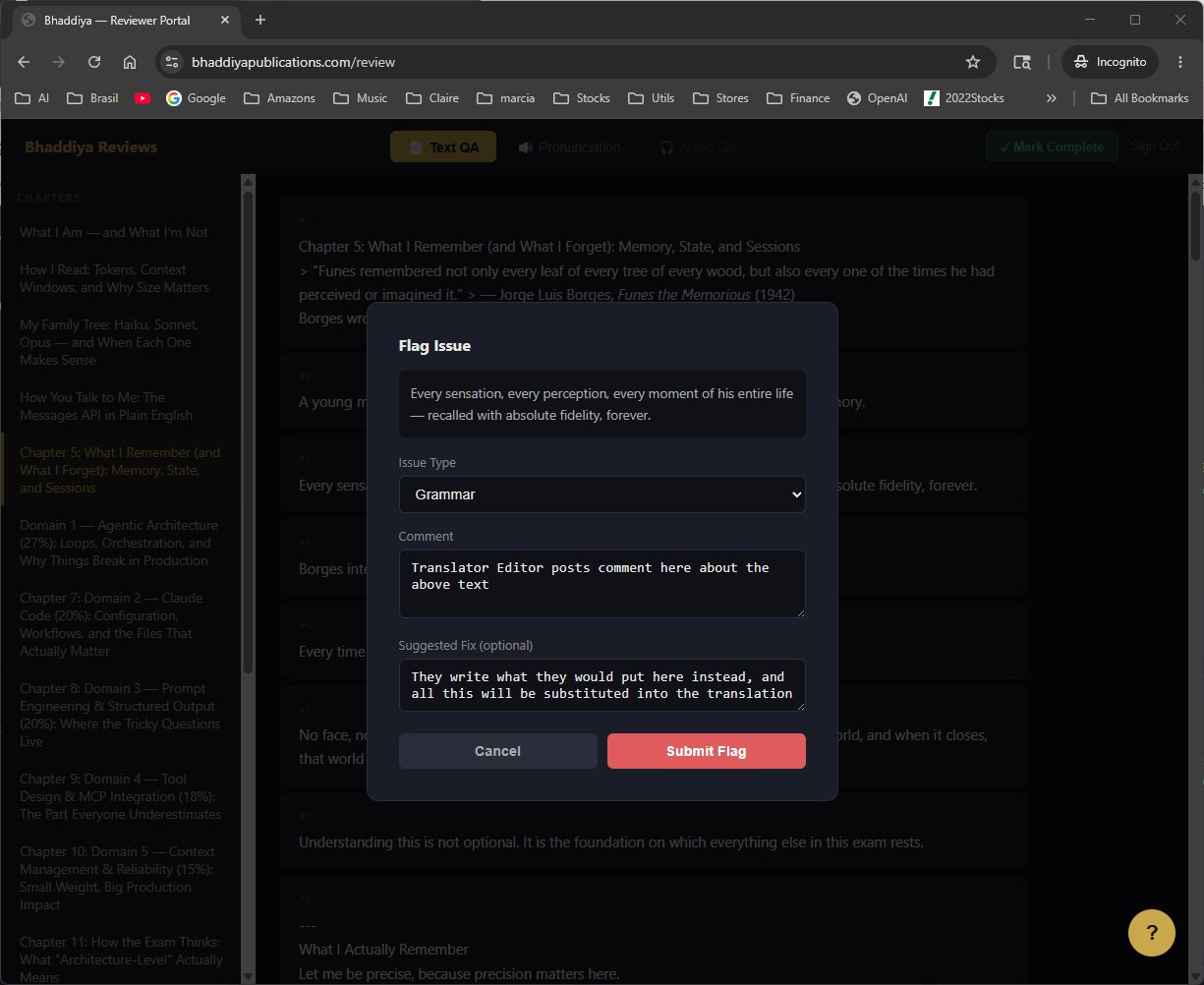This screenshot has height=985, width=1204.
Task: Select Chapter 10: Domain 5 — Context Management
Action: [x=120, y=878]
